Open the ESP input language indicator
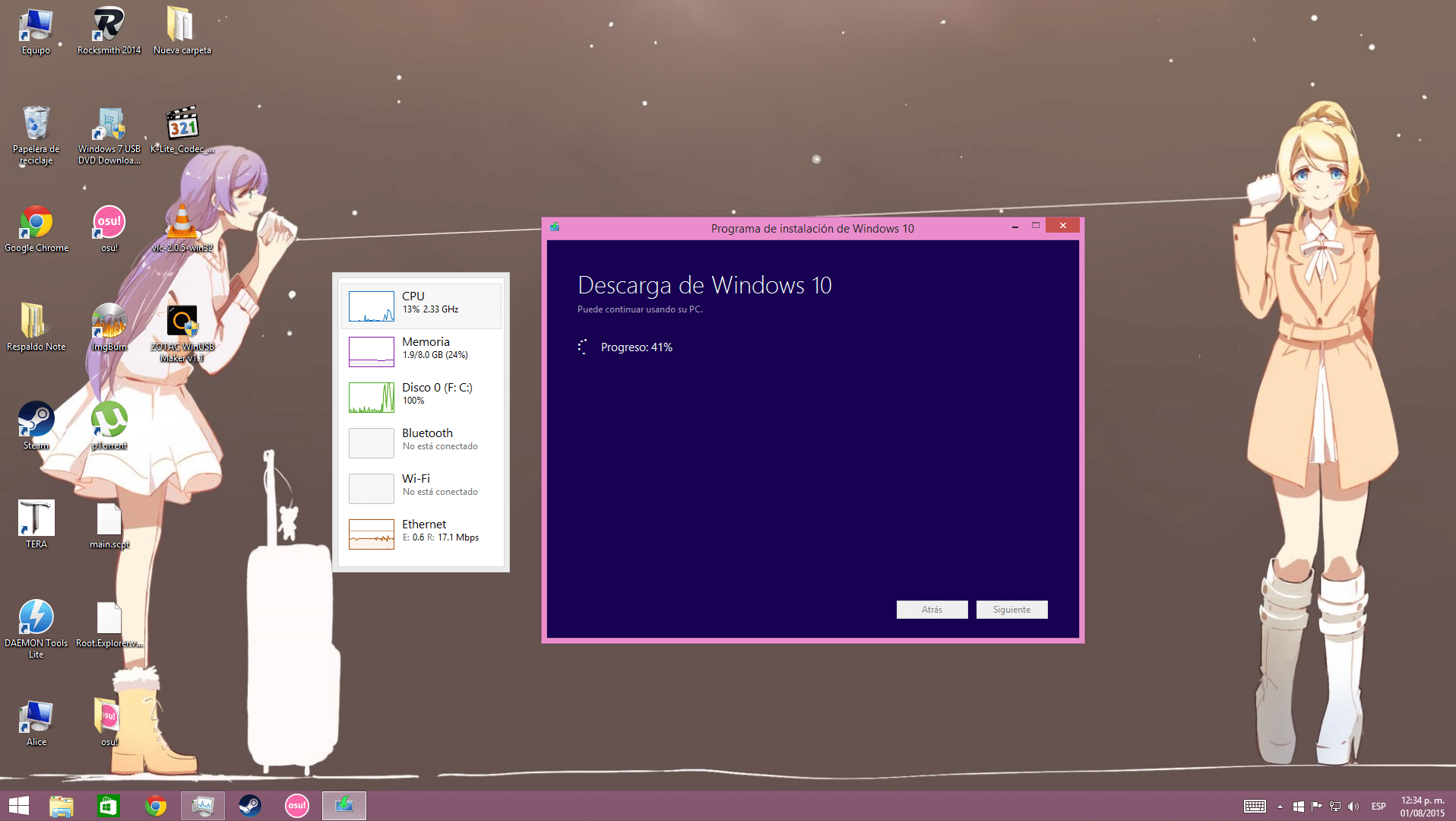1456x821 pixels. click(x=1378, y=807)
